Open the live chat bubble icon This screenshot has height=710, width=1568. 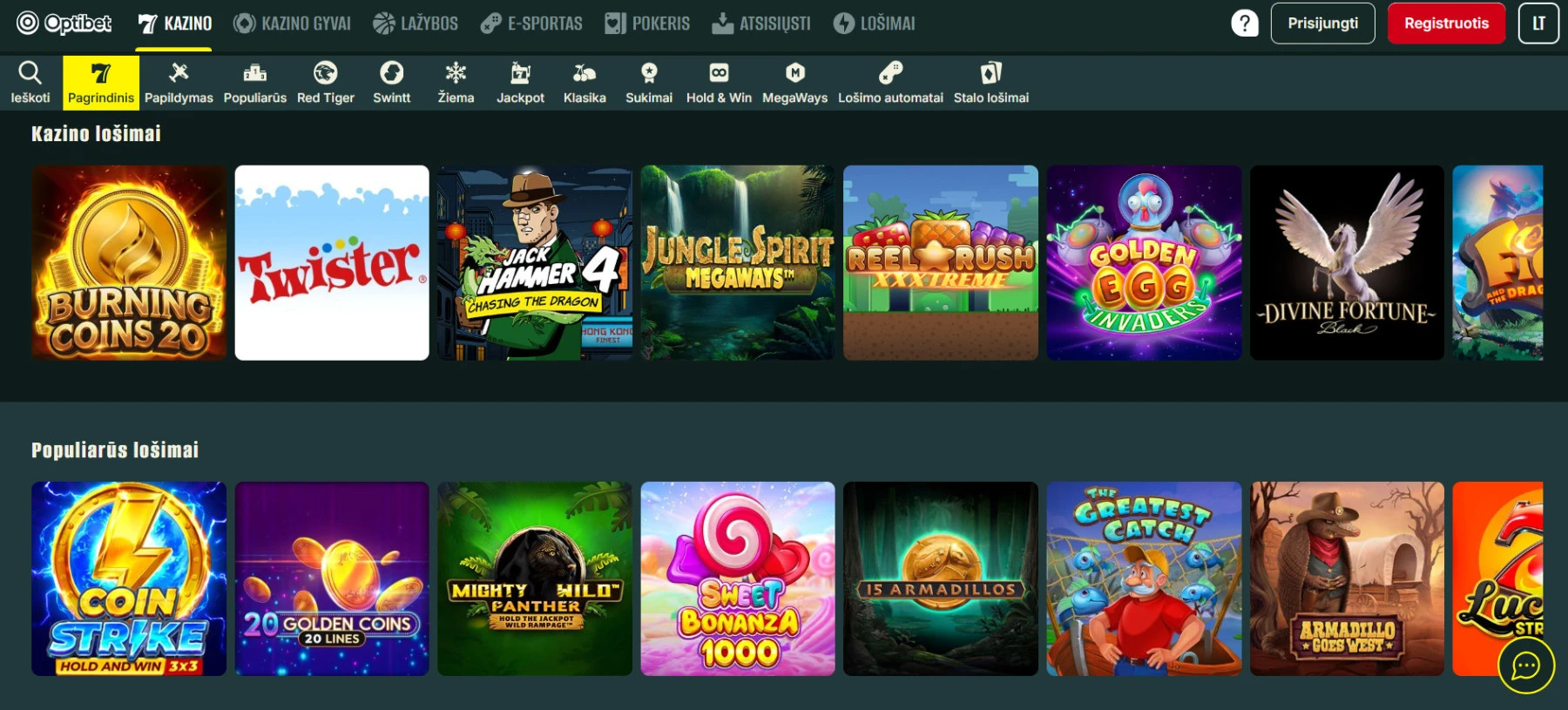pos(1525,666)
